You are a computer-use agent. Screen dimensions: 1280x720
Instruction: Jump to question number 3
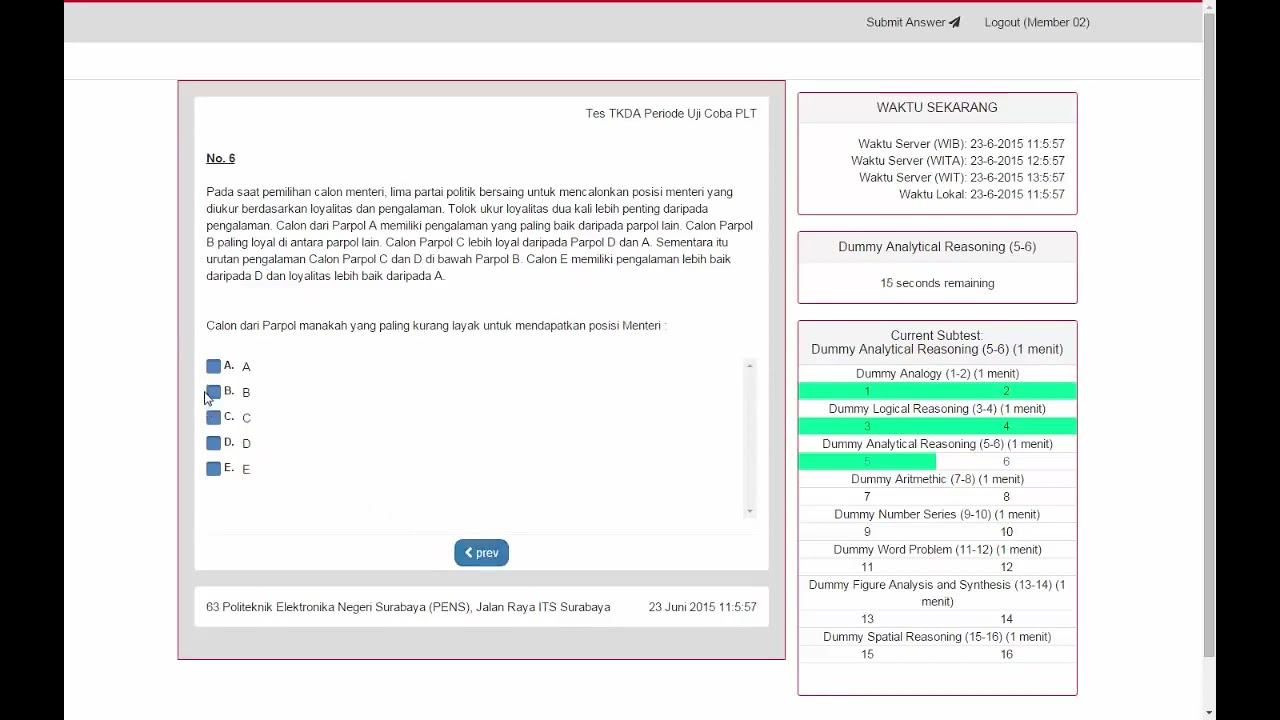coord(867,426)
